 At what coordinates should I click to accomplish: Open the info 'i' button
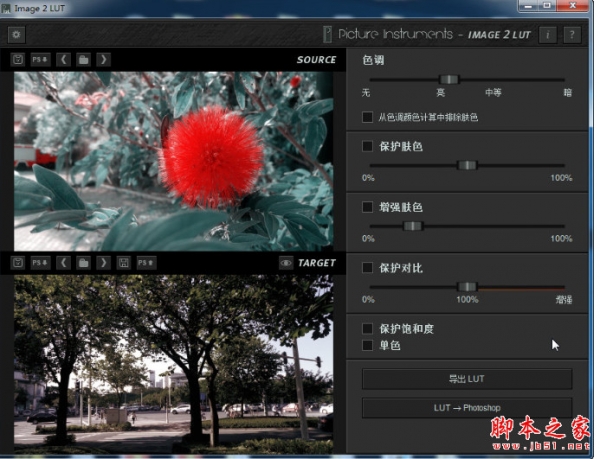548,34
